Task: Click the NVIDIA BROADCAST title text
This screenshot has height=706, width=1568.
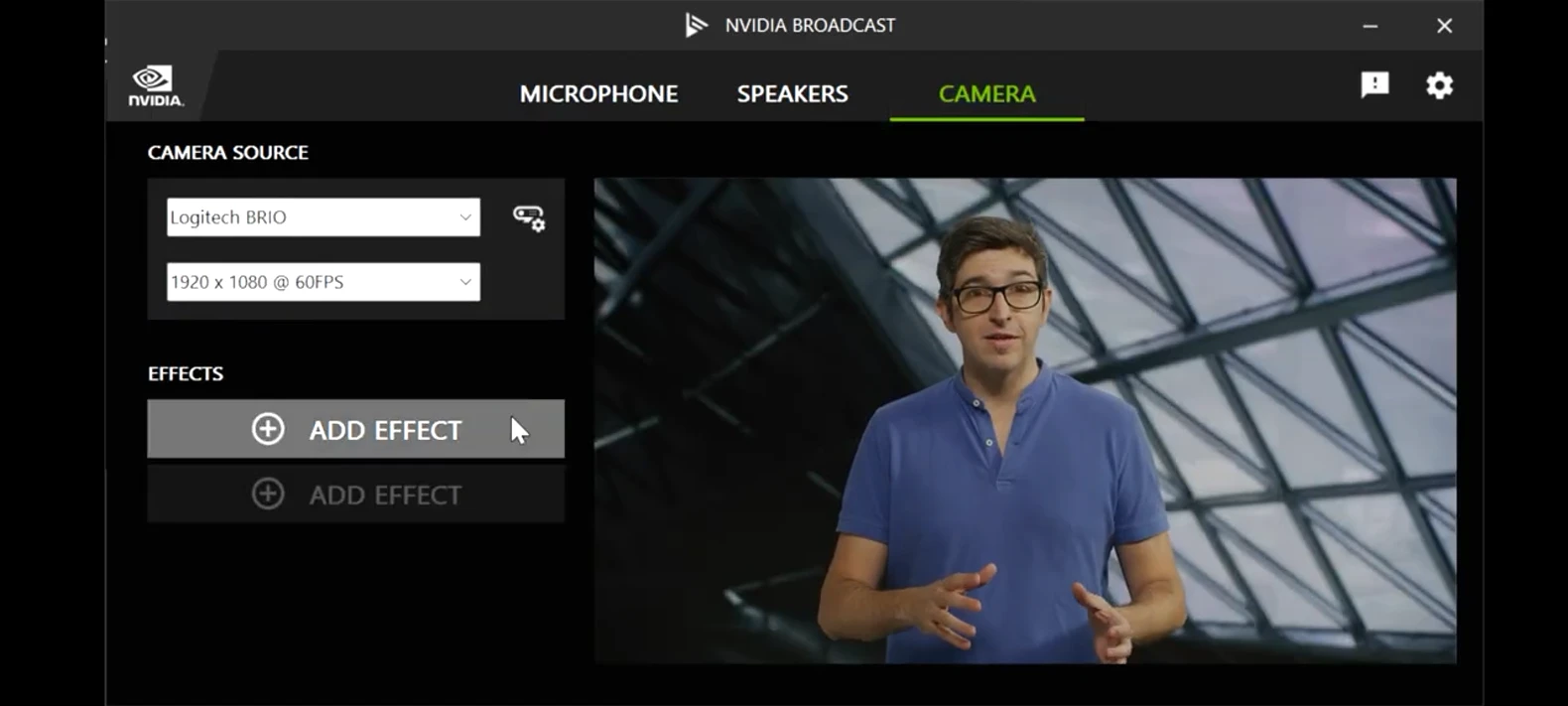Action: 810,26
